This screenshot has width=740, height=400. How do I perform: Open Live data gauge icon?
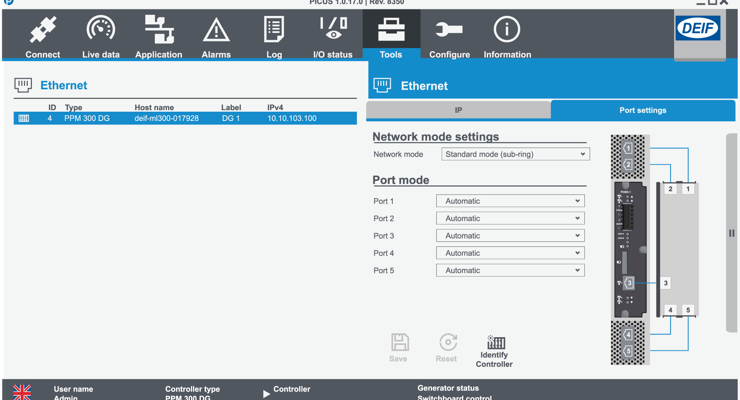tap(101, 33)
